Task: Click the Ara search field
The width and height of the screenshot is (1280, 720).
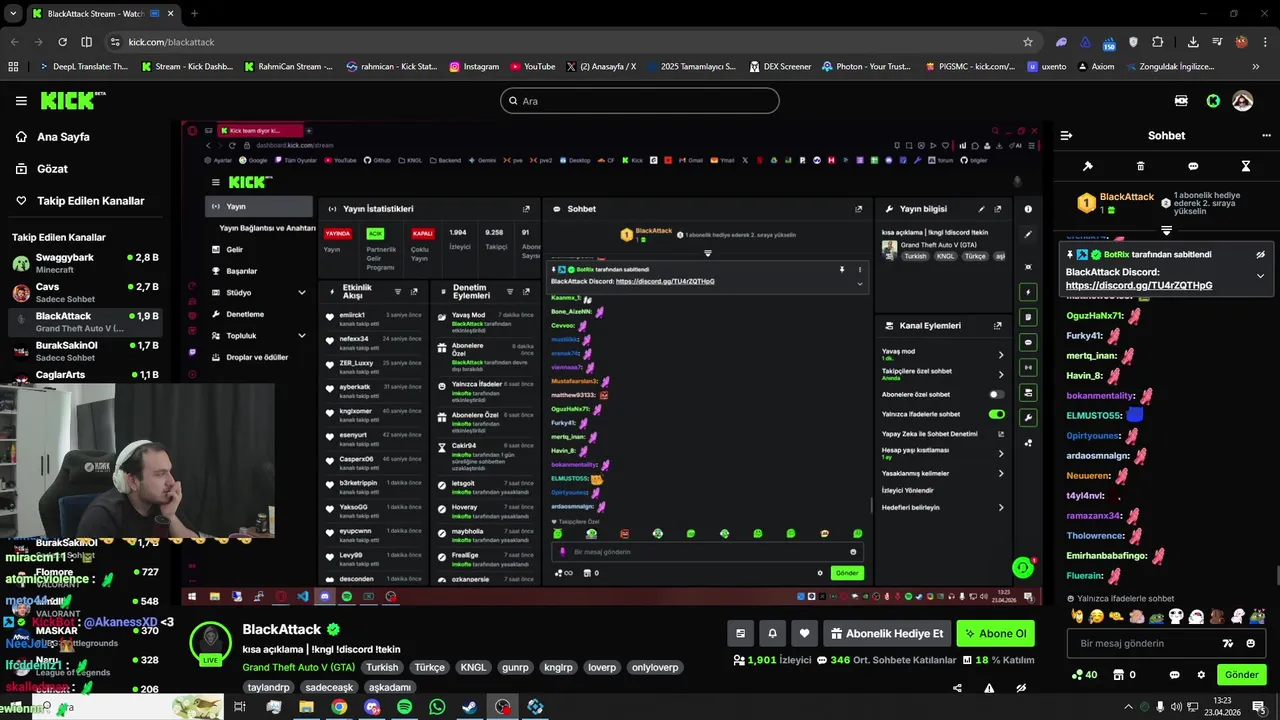Action: coord(640,101)
